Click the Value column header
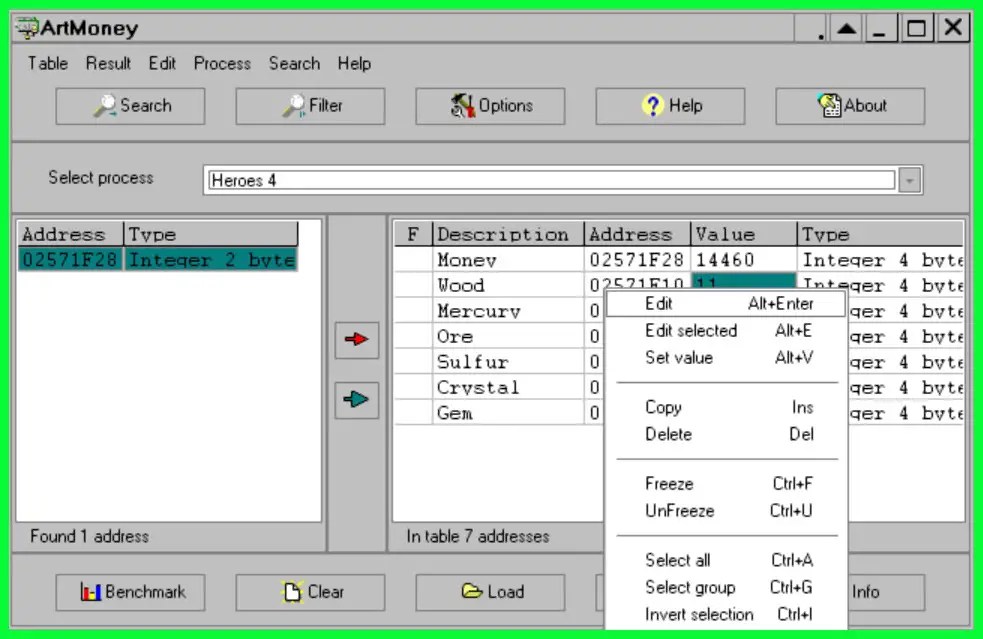The image size is (983, 639). pyautogui.click(x=744, y=234)
